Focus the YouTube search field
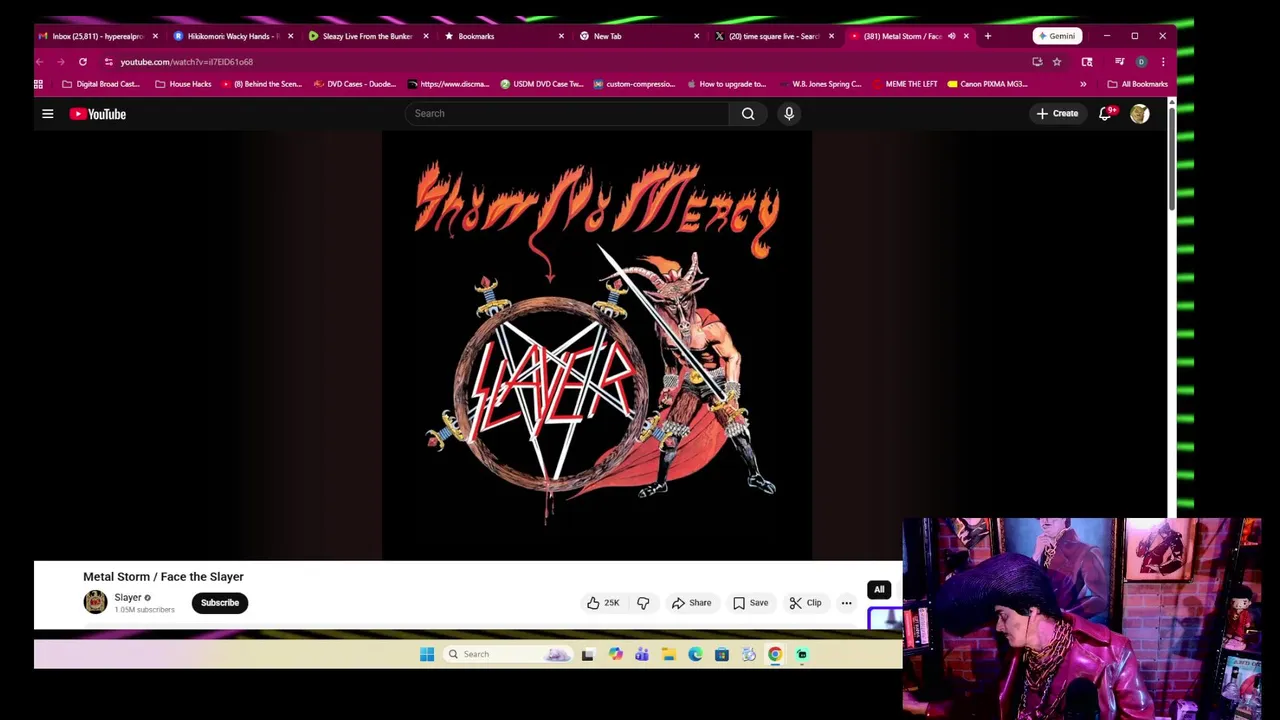Image resolution: width=1280 pixels, height=720 pixels. click(x=568, y=114)
